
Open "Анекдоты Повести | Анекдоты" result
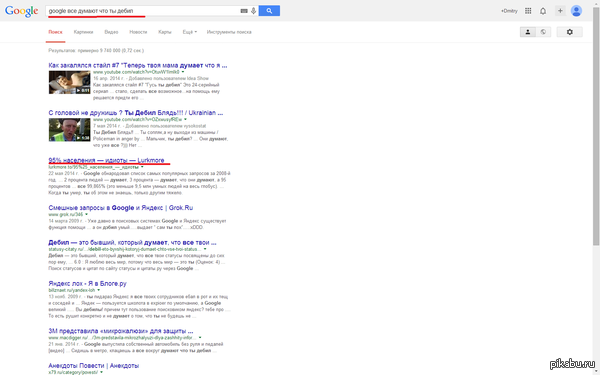tap(93, 366)
